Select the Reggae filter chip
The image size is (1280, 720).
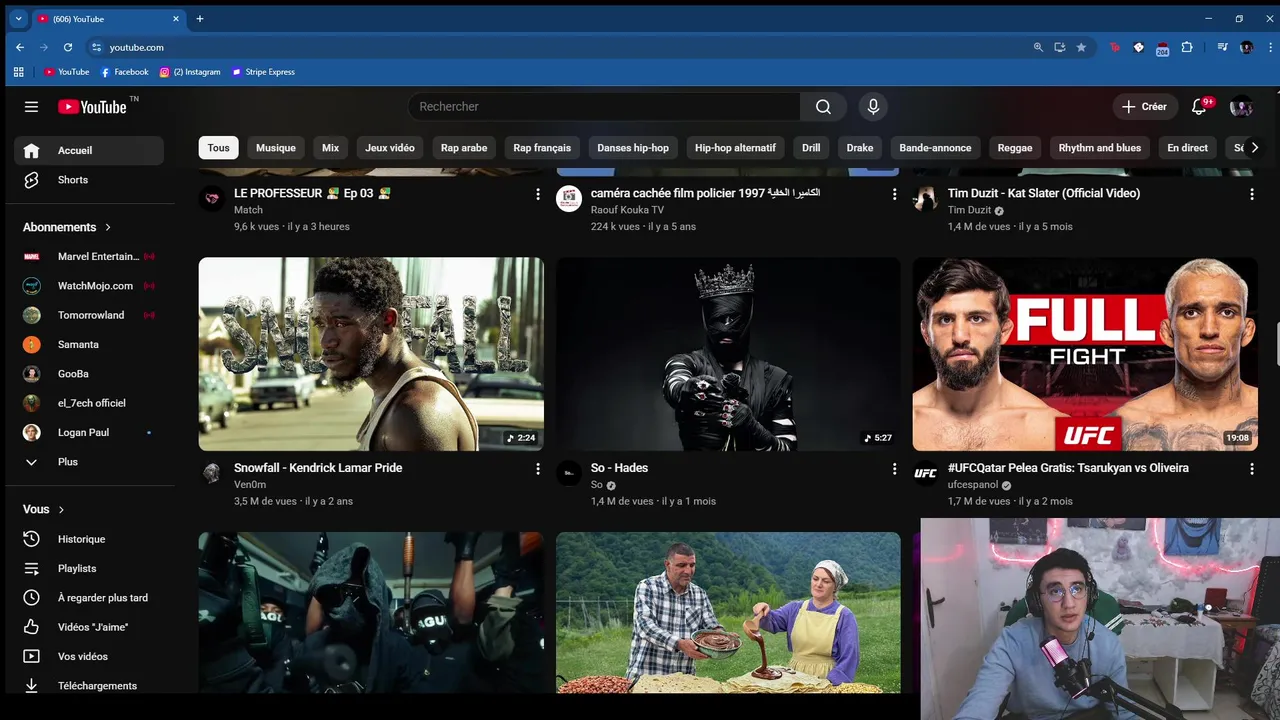[x=1015, y=148]
